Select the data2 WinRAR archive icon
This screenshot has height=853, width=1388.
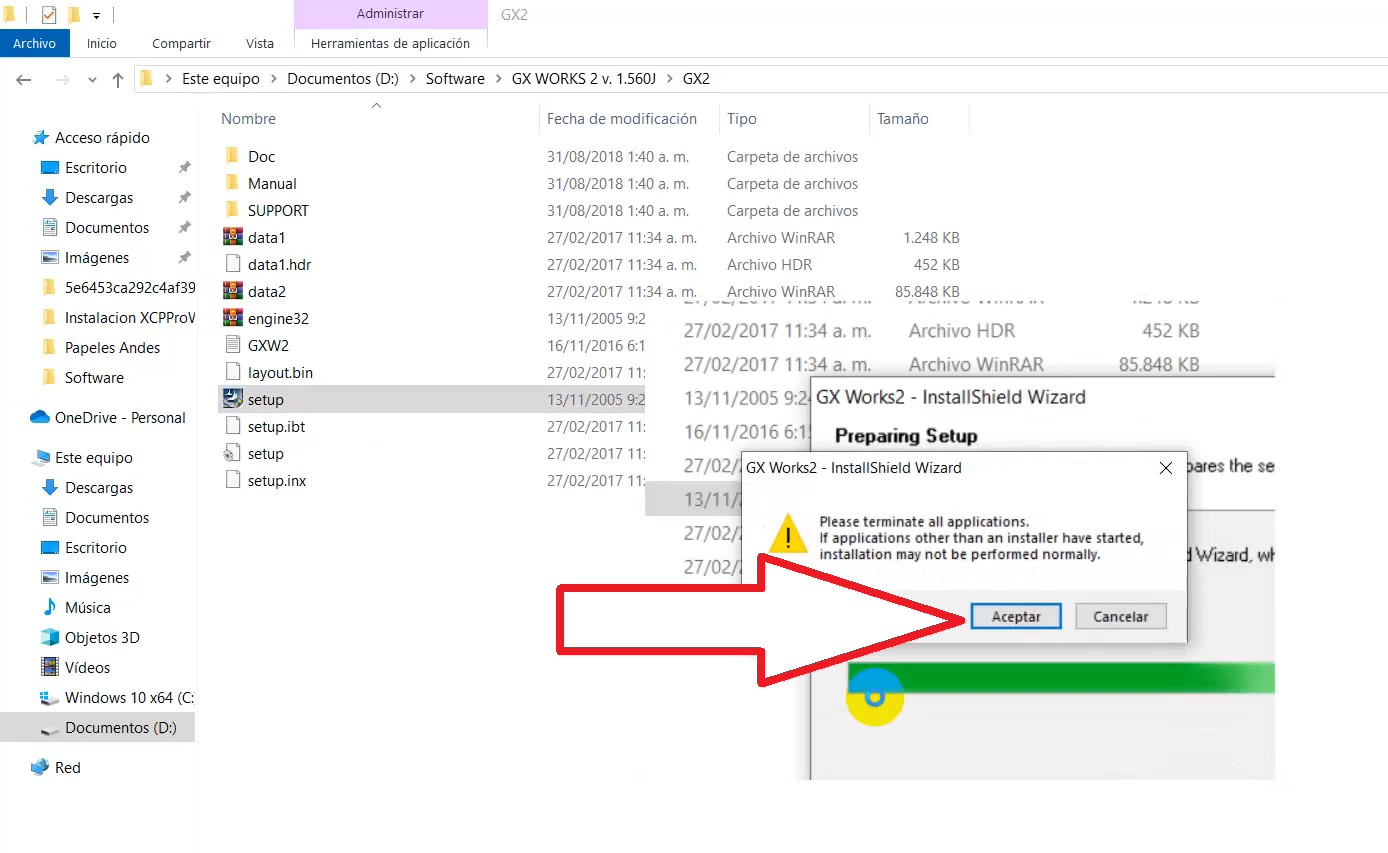(x=232, y=291)
